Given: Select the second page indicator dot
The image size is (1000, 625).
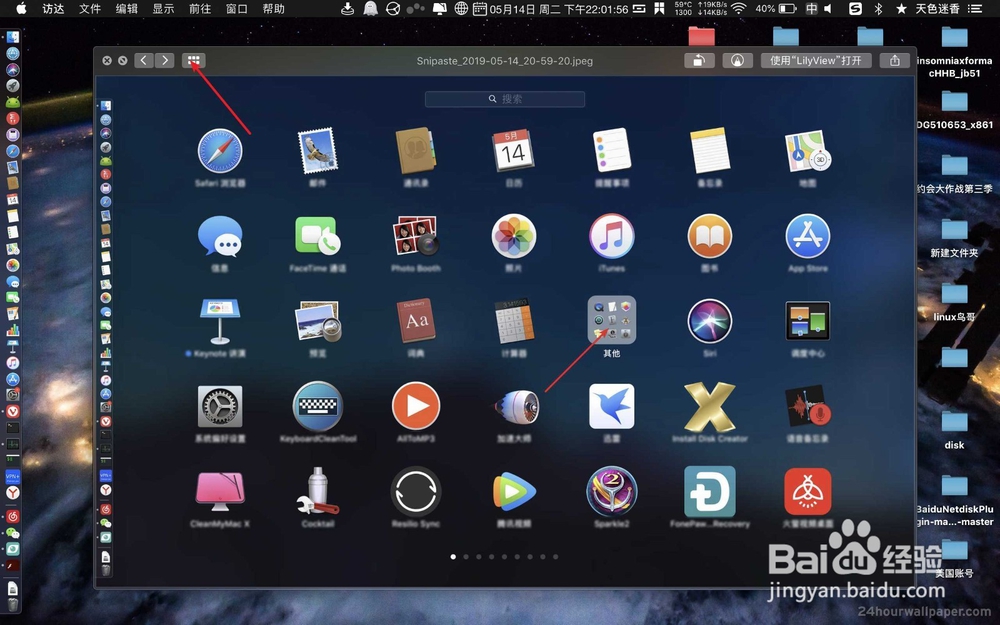Looking at the screenshot, I should click(466, 557).
